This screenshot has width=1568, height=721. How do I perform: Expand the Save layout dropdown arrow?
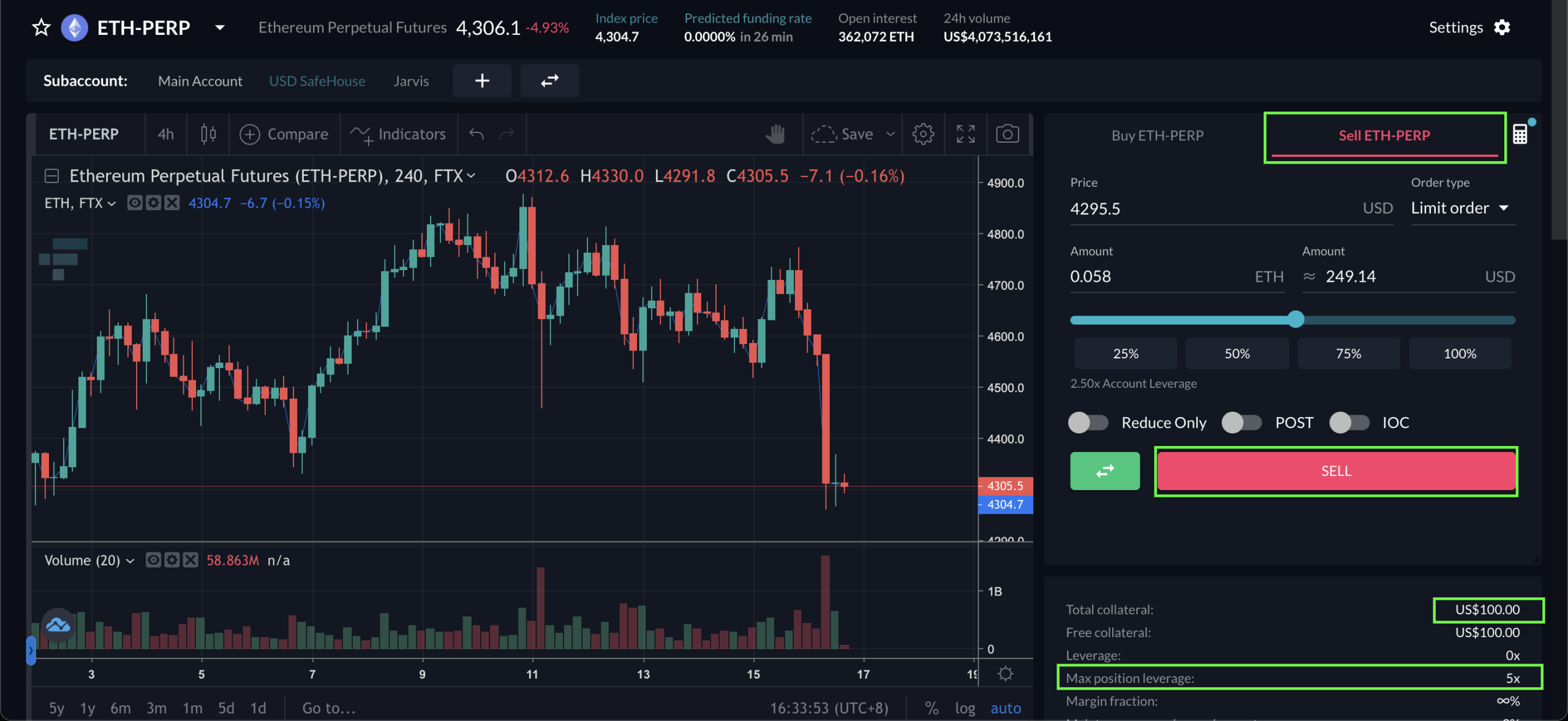coord(891,134)
